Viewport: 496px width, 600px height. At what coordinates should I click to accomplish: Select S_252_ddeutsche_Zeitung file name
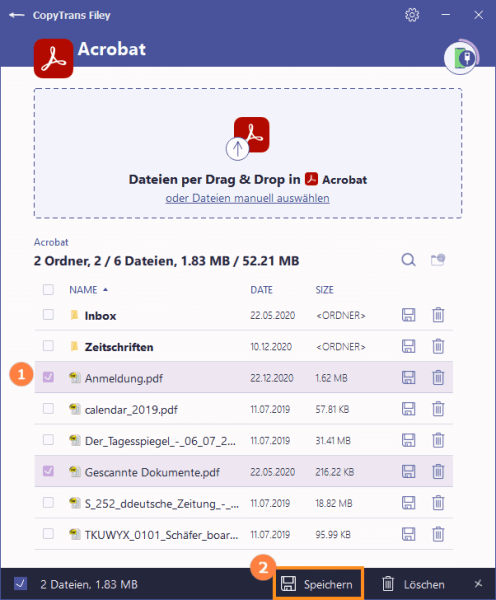click(x=162, y=504)
